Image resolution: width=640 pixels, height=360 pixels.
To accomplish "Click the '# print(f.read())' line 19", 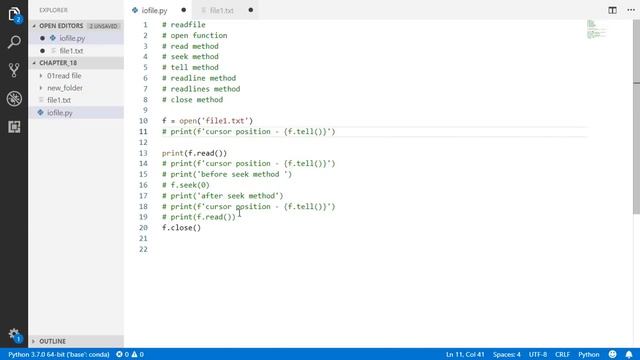I will [x=199, y=217].
